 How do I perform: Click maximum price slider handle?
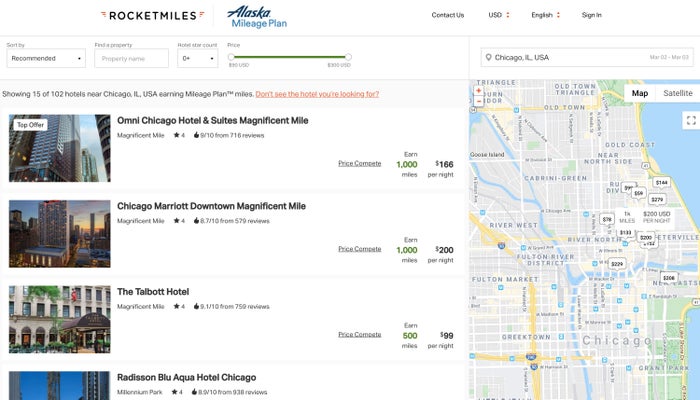348,57
